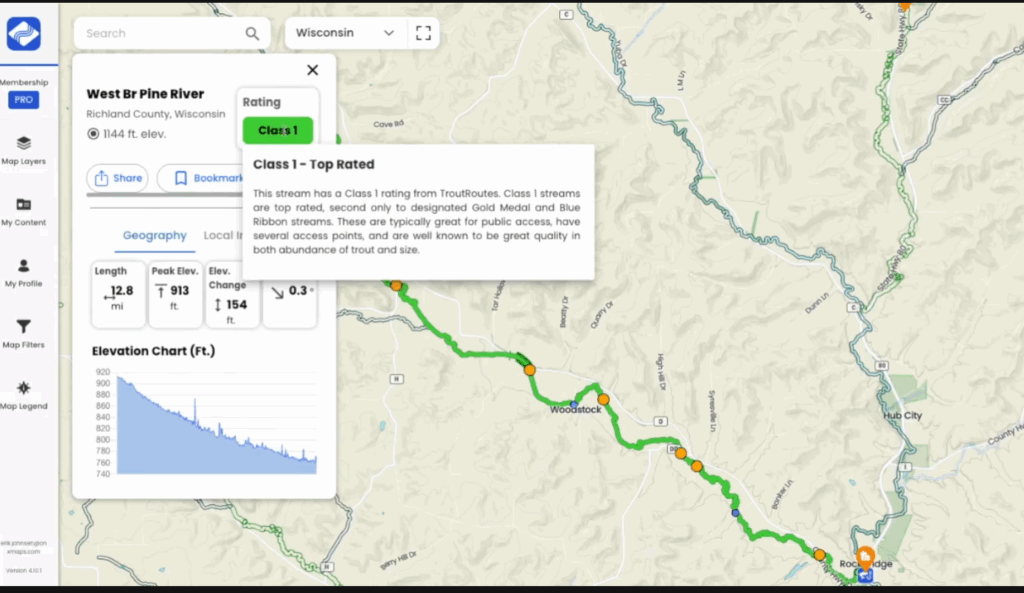Share the West Br Pine River stream
The width and height of the screenshot is (1024, 593).
117,178
